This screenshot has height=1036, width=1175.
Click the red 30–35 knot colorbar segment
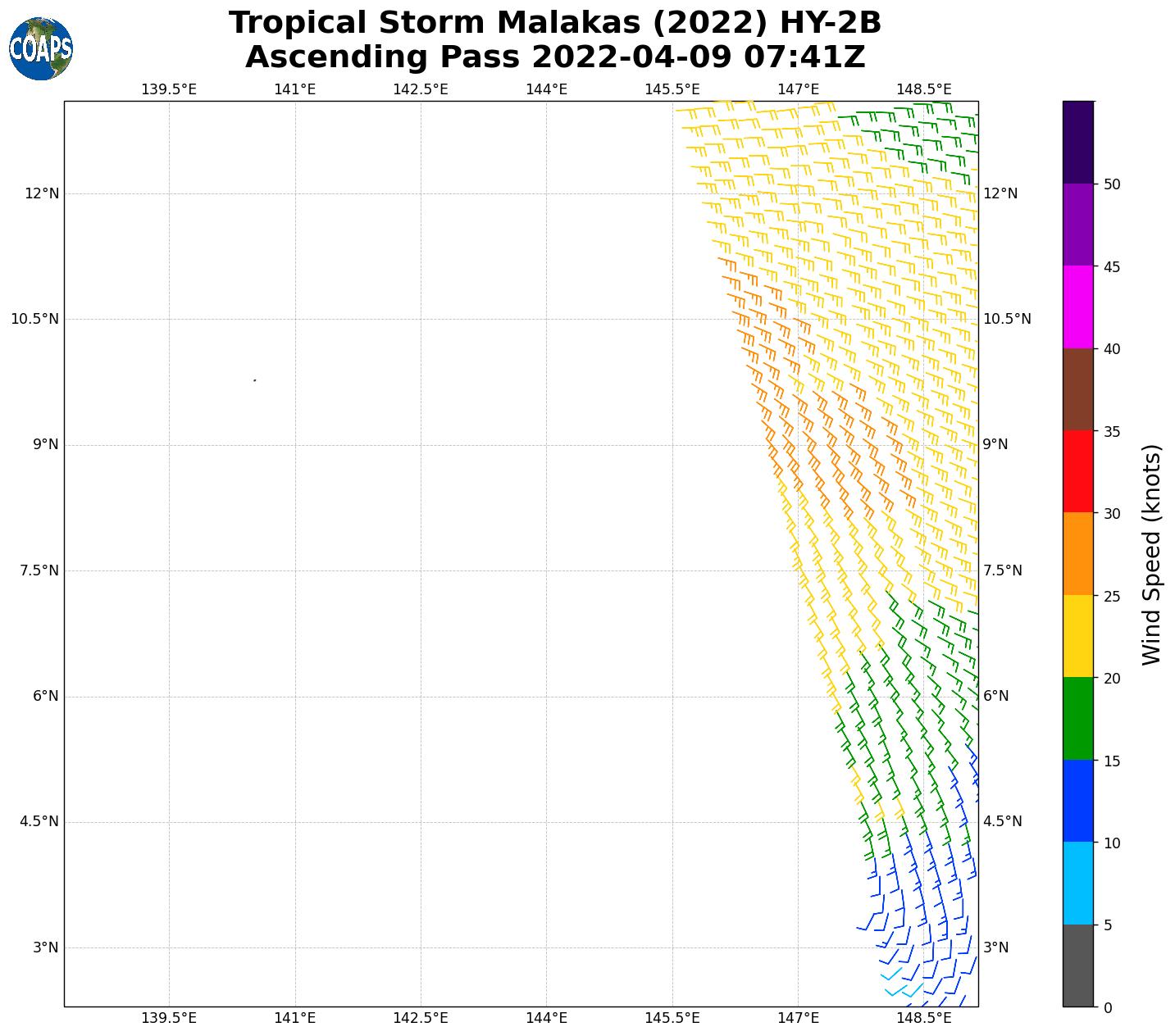(1077, 471)
